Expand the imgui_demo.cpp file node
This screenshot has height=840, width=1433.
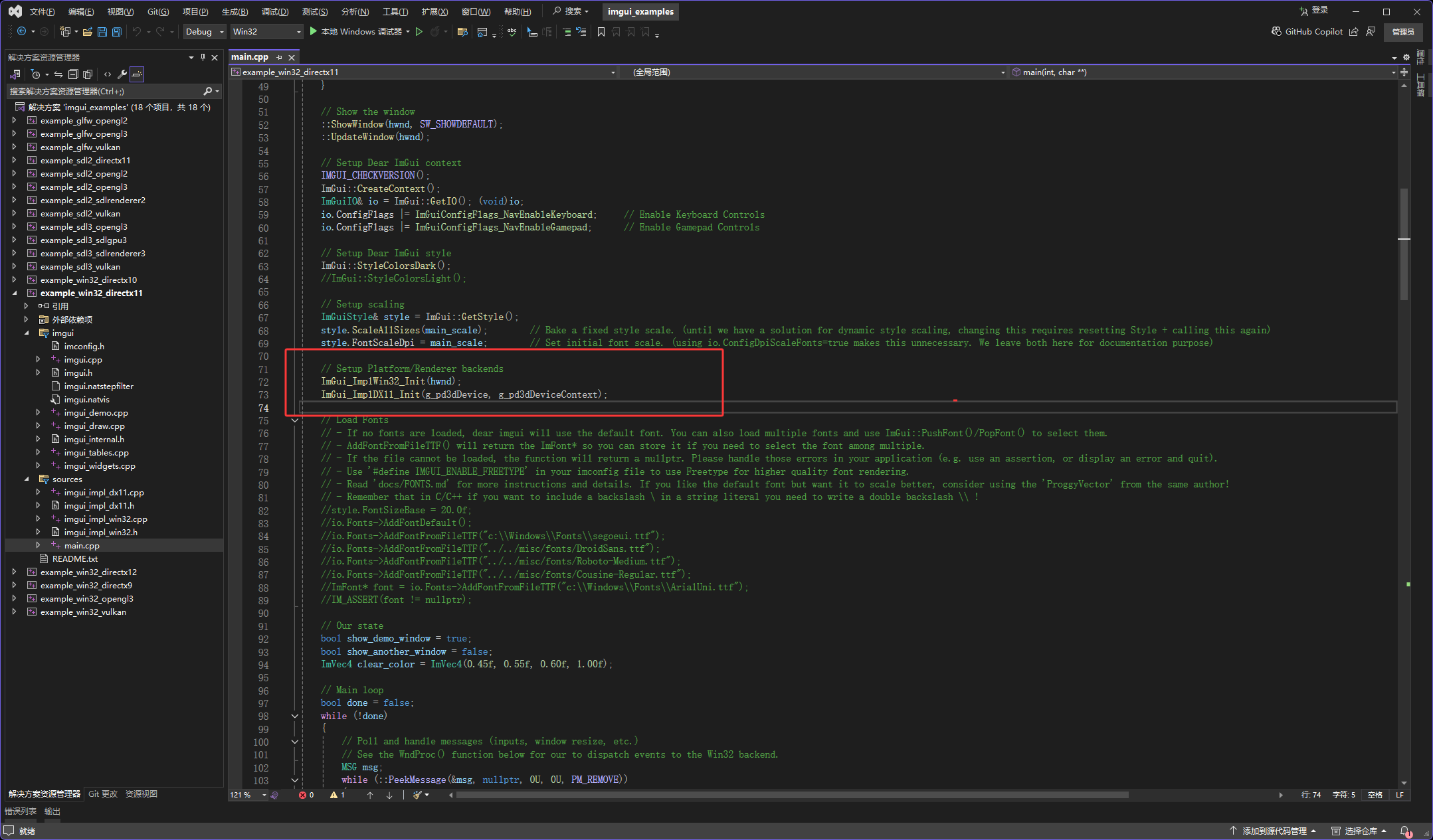pyautogui.click(x=38, y=412)
